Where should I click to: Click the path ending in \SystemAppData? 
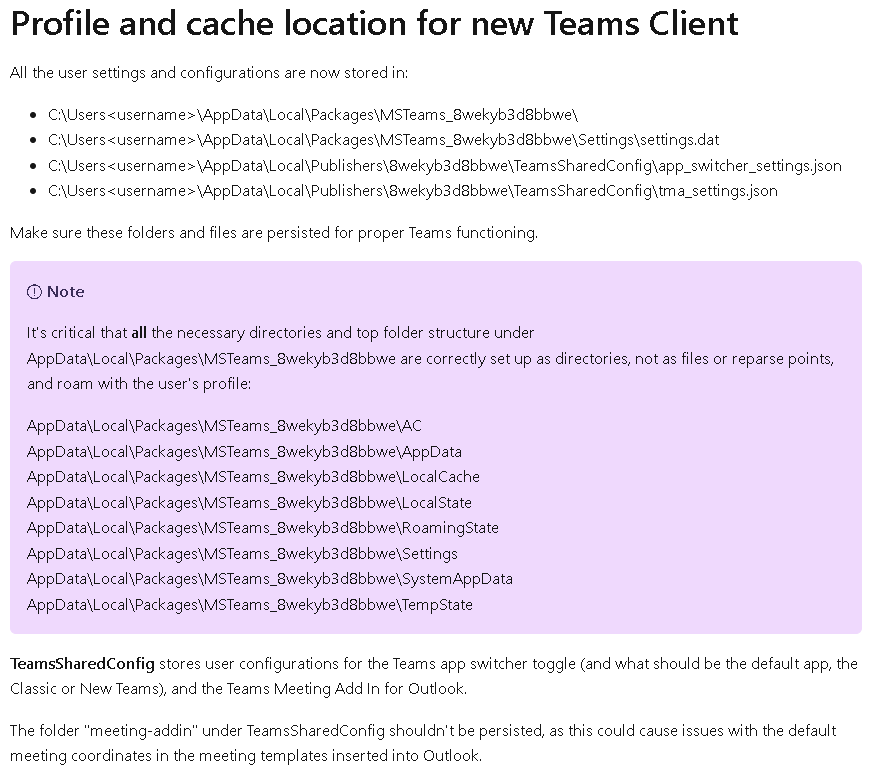269,579
